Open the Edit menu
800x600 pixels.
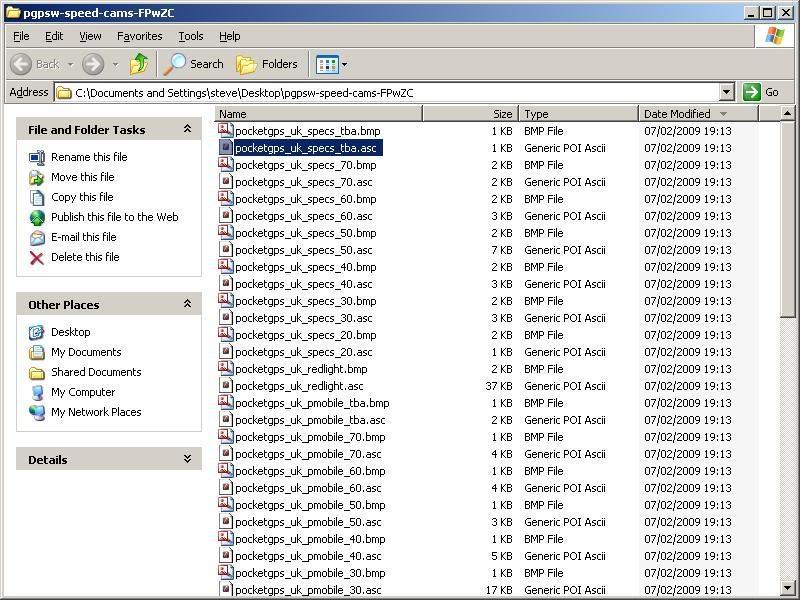tap(54, 36)
